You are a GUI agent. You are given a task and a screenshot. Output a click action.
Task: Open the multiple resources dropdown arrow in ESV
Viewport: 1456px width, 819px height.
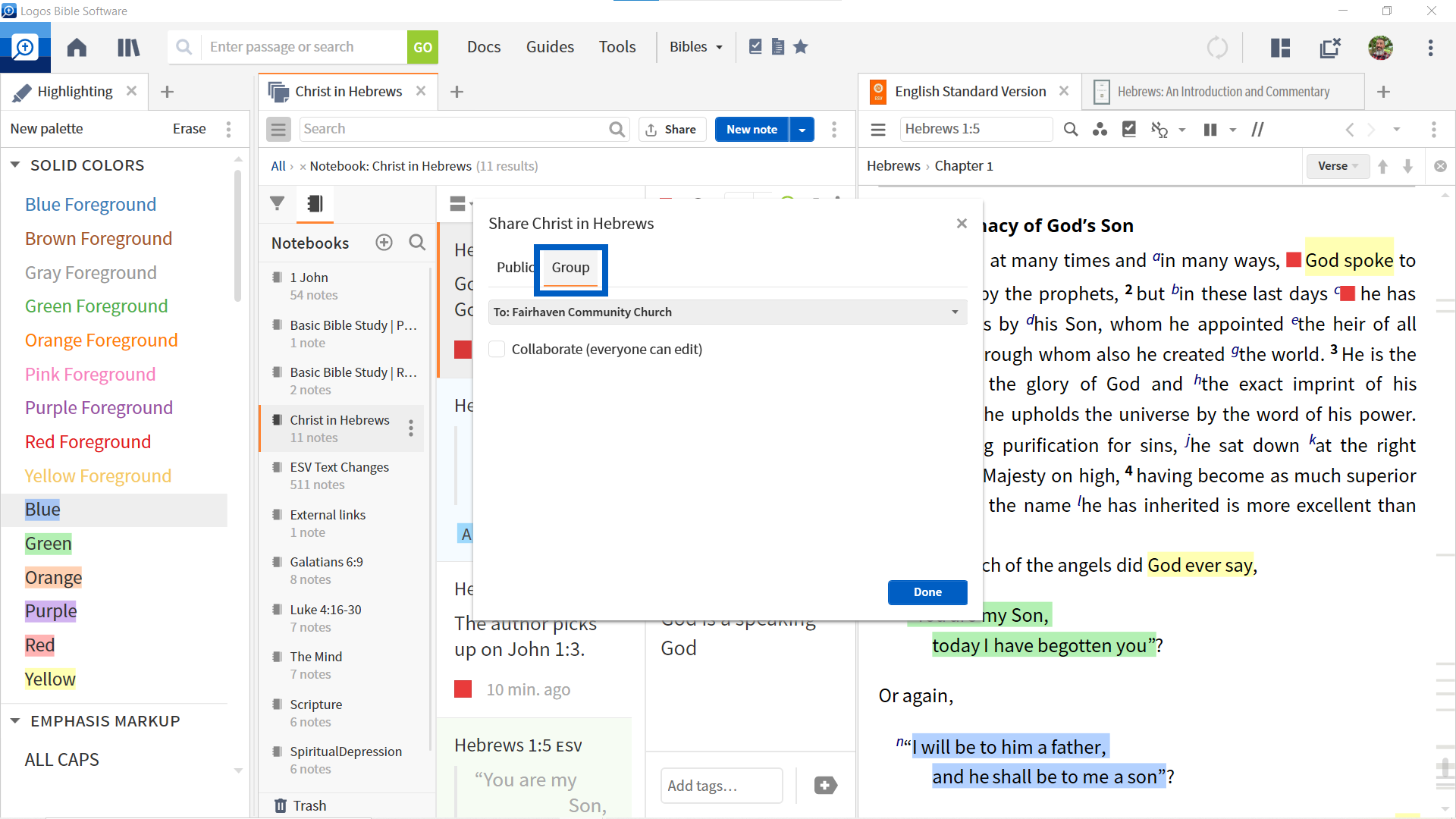coord(1182,130)
